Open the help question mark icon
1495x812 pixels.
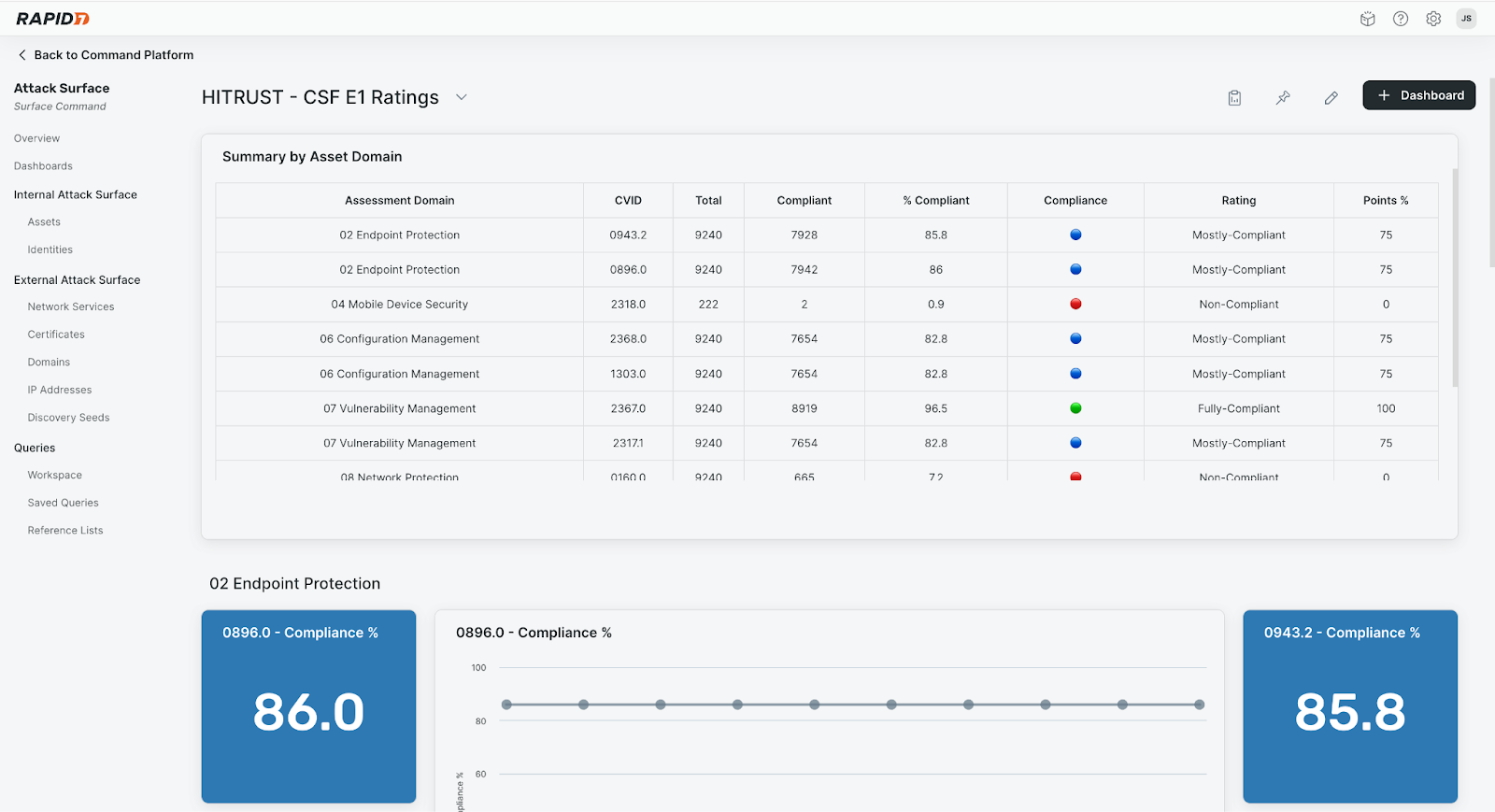coord(1400,19)
